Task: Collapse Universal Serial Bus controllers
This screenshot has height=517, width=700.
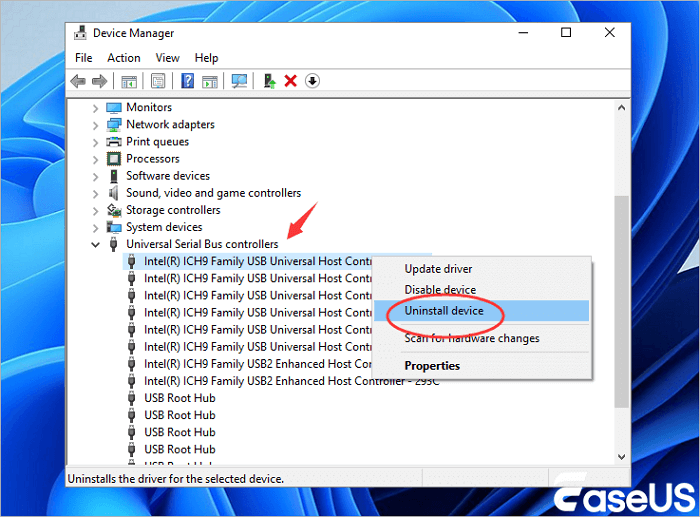Action: point(95,245)
